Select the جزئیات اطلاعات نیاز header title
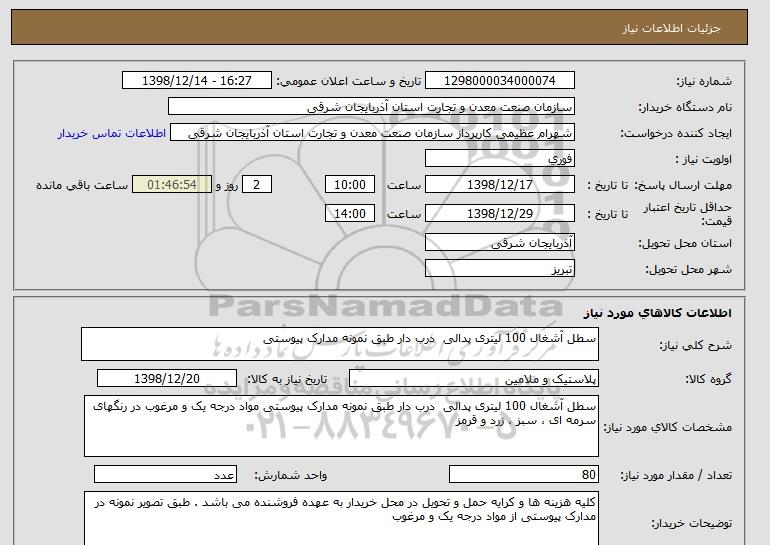The image size is (770, 545). [671, 28]
